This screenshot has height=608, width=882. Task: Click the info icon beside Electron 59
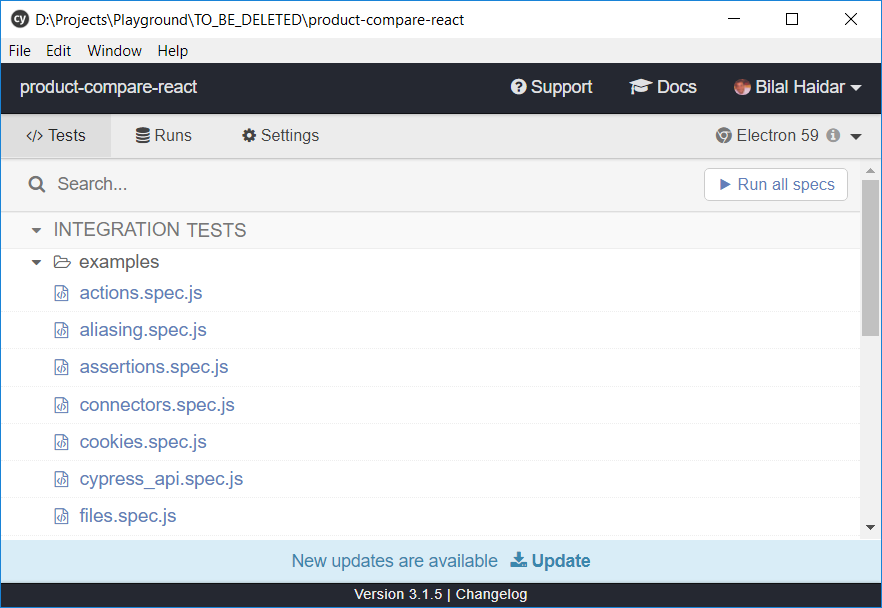(833, 136)
